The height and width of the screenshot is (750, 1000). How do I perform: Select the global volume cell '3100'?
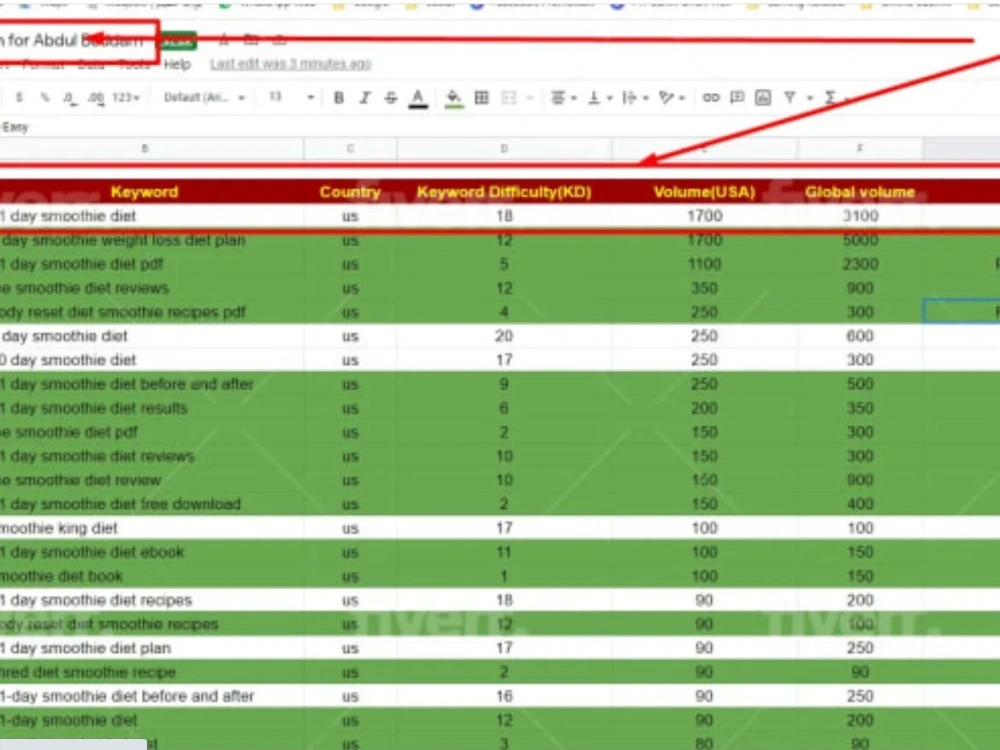click(x=860, y=216)
